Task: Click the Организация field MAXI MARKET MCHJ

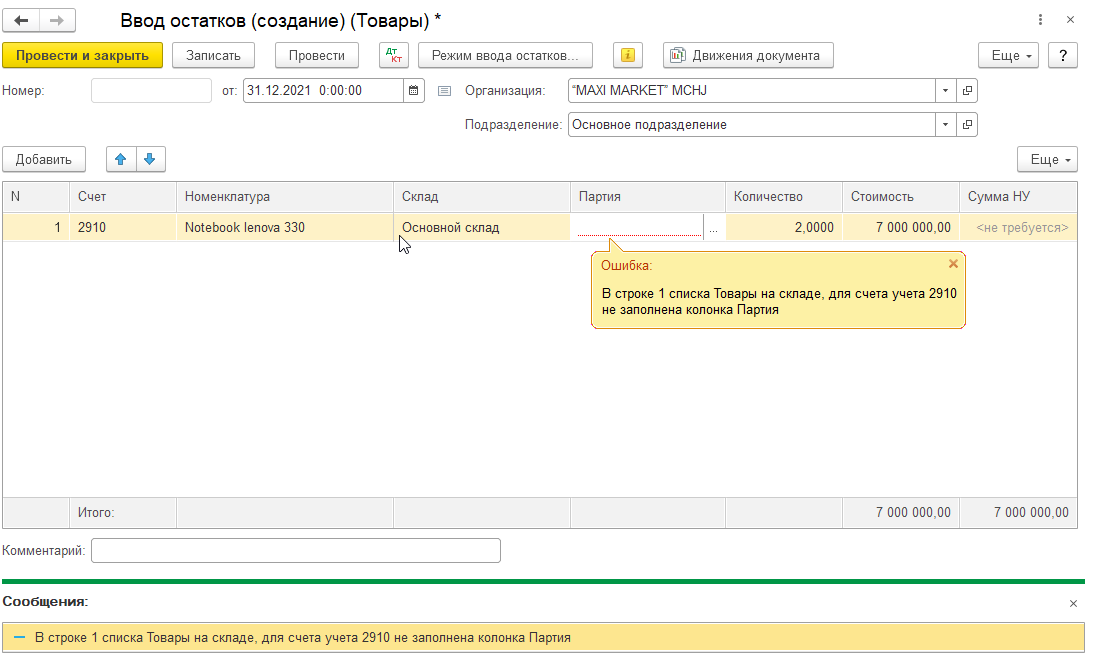Action: click(x=751, y=90)
